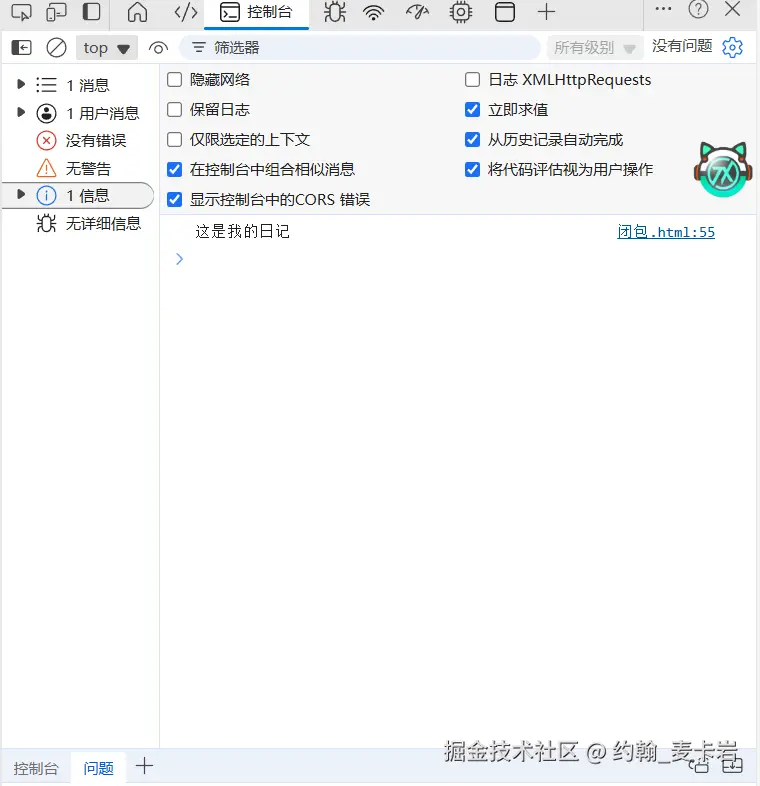Open source link 闭包.html:55

tap(666, 232)
